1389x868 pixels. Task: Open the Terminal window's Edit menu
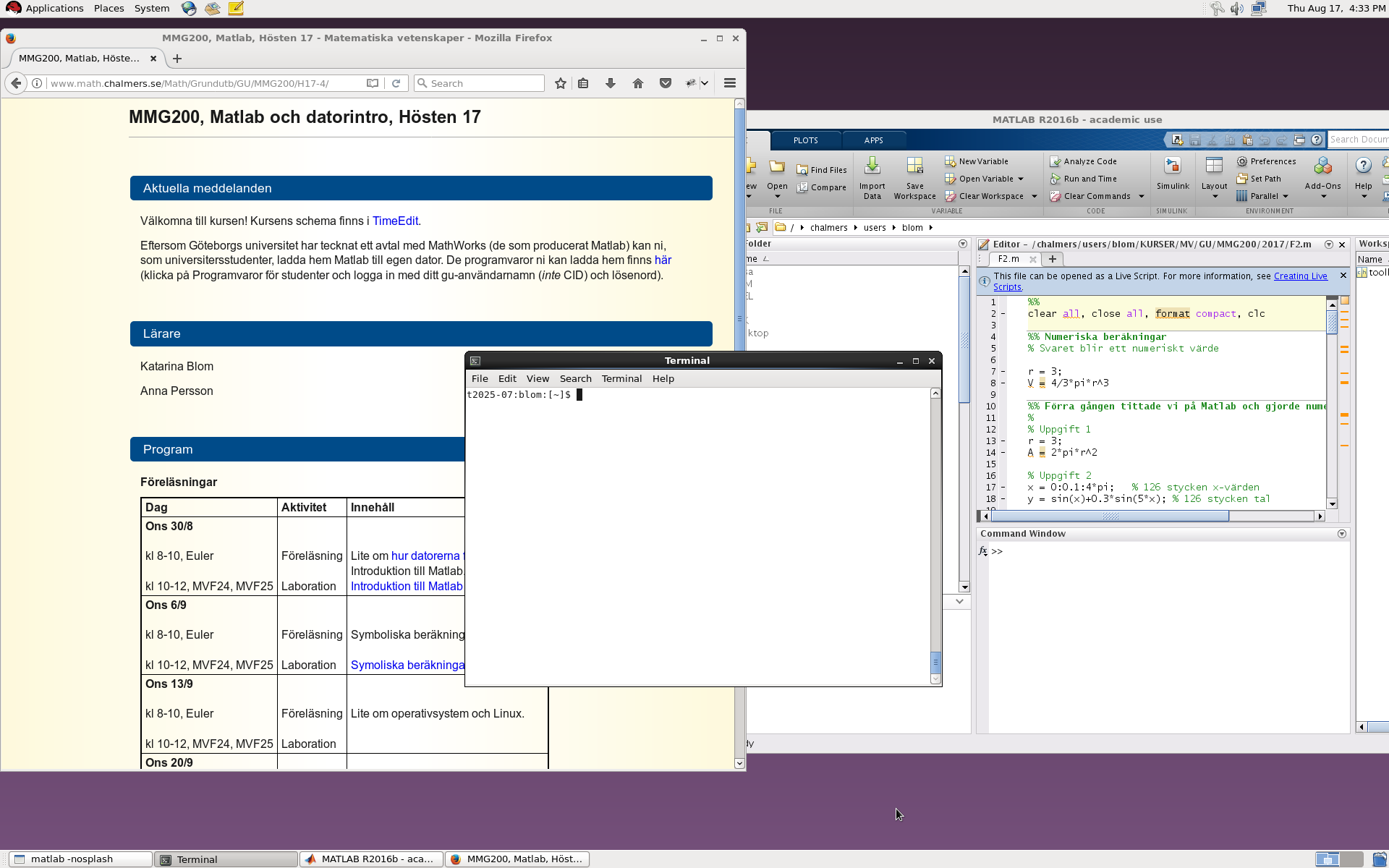click(x=507, y=379)
